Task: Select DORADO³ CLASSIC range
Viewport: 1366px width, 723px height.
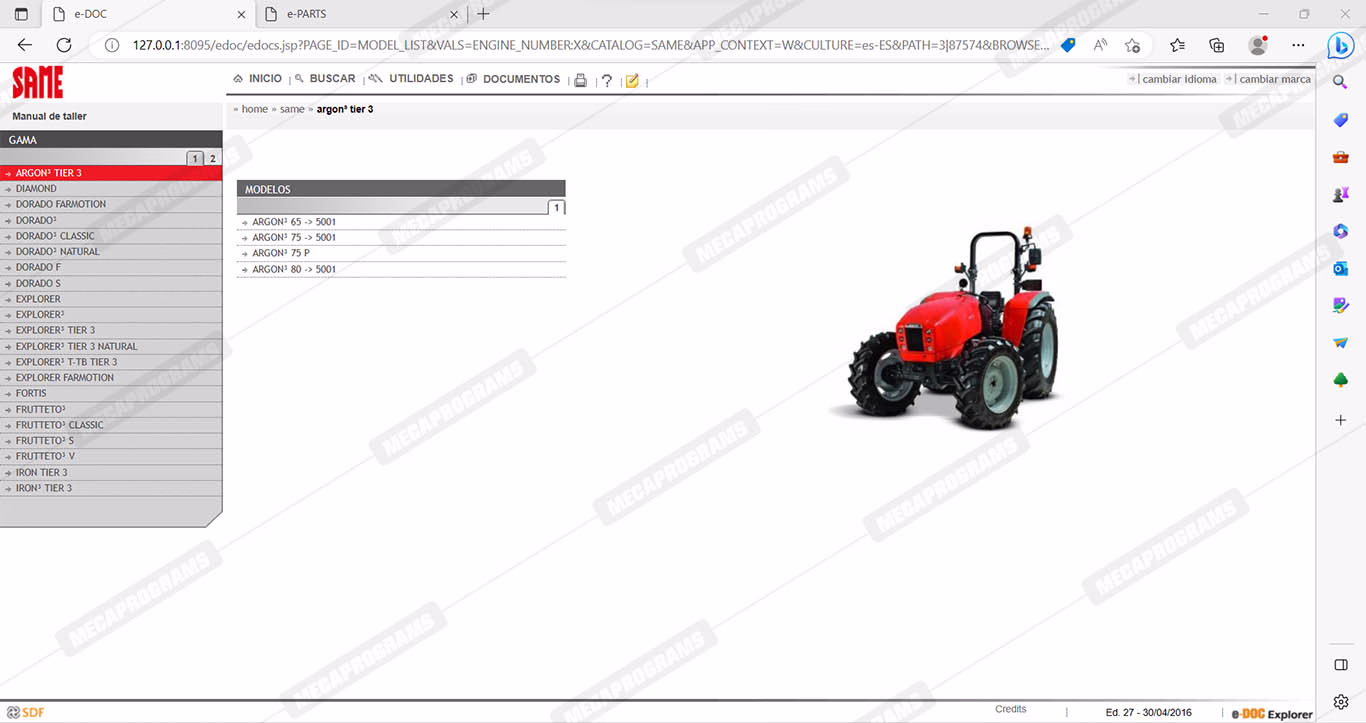Action: tap(111, 236)
